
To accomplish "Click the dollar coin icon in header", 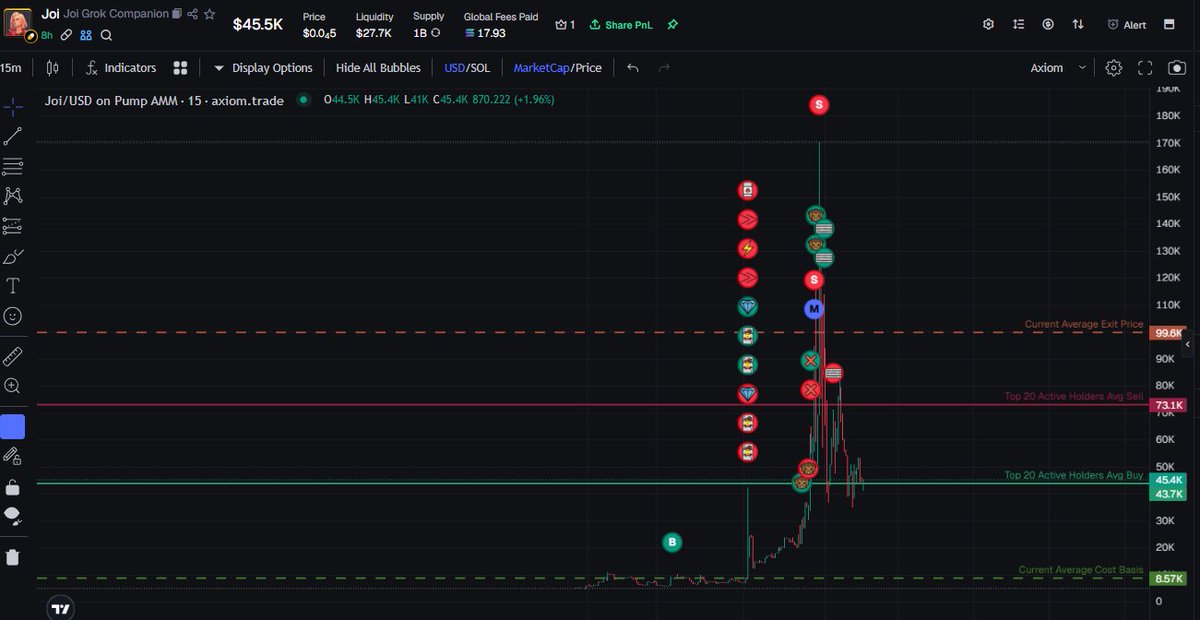I will (x=1048, y=24).
